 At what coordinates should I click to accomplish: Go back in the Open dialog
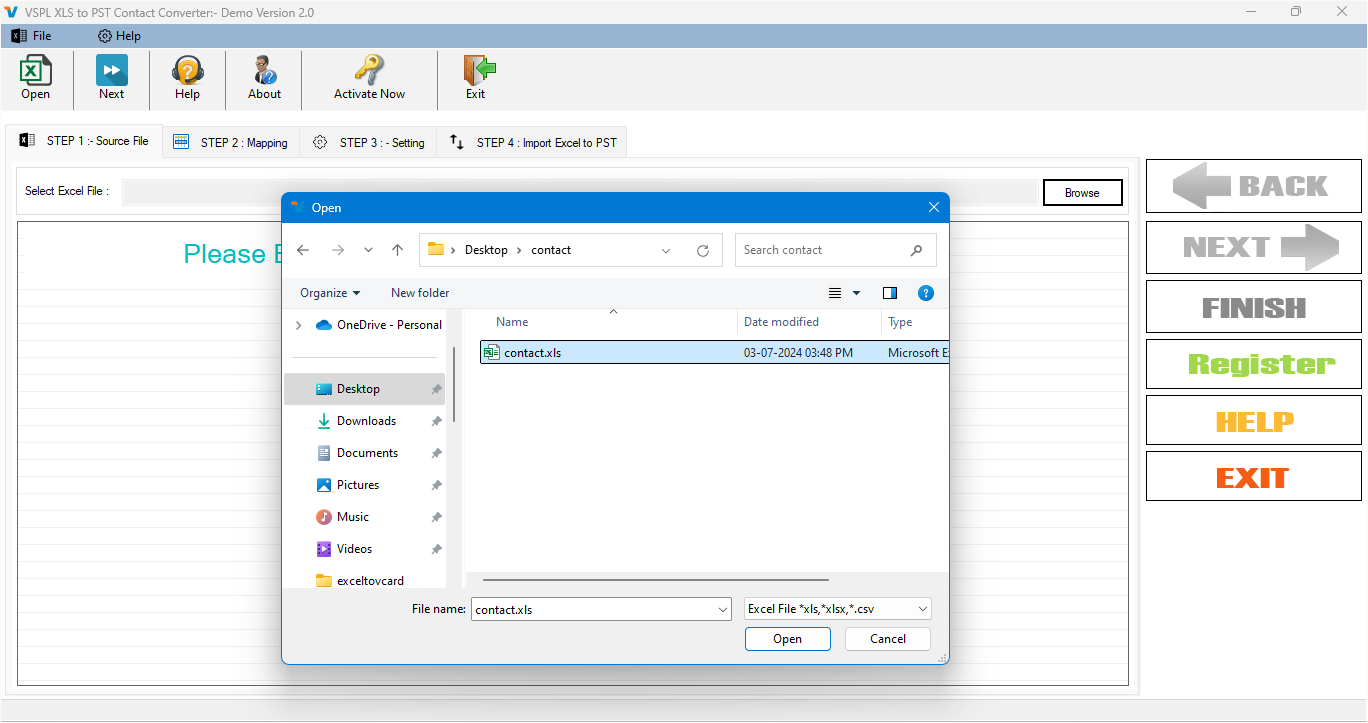coord(303,250)
